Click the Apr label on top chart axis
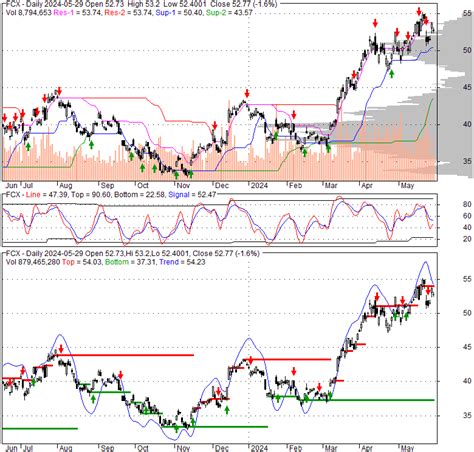The width and height of the screenshot is (474, 452). pos(367,185)
